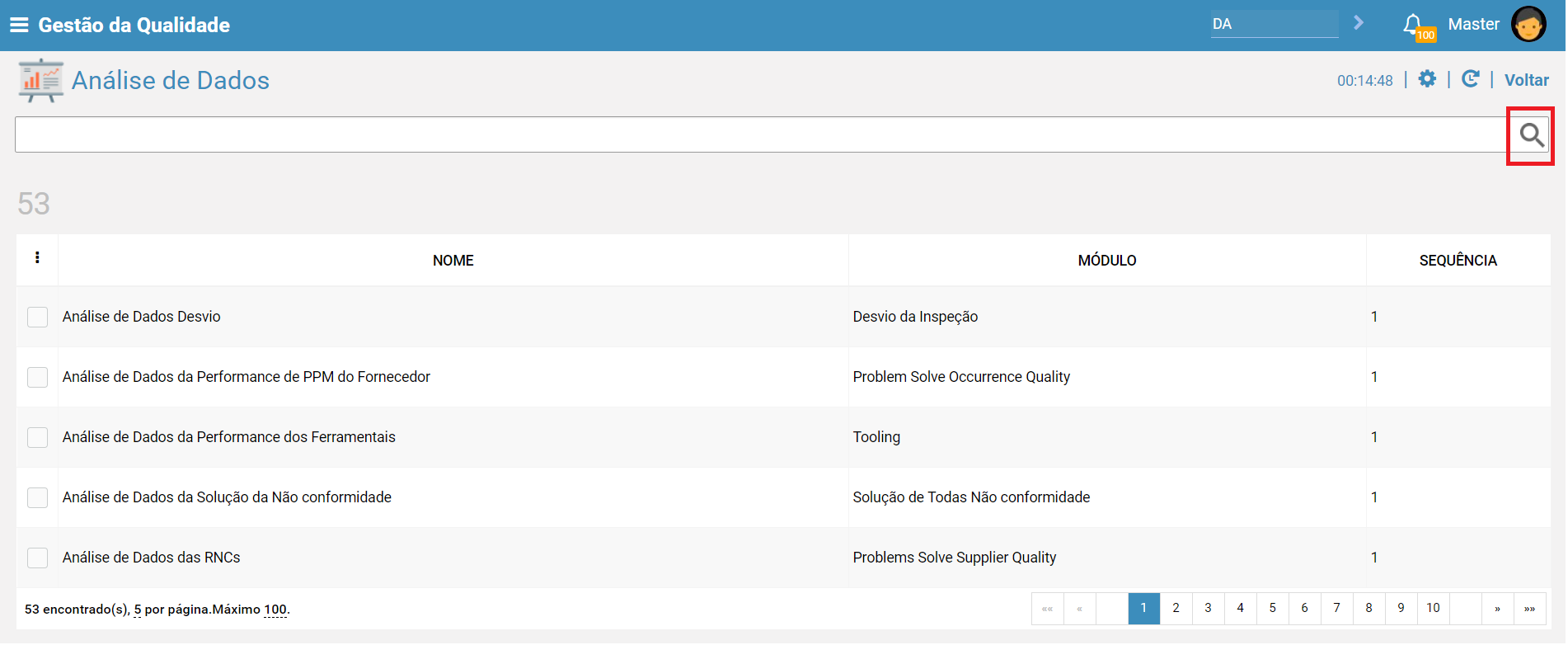Click the session timer 00:14:48
Viewport: 1568px width, 645px height.
pos(1364,81)
